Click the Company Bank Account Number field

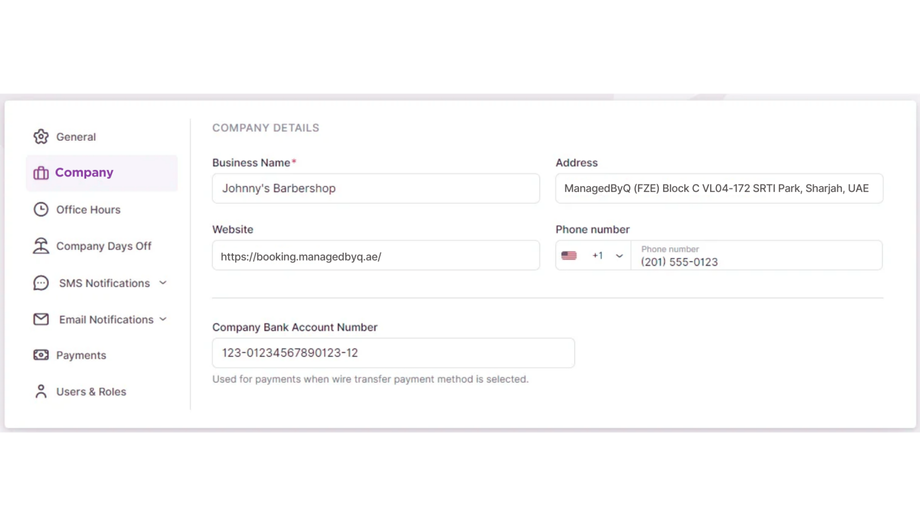tap(392, 353)
